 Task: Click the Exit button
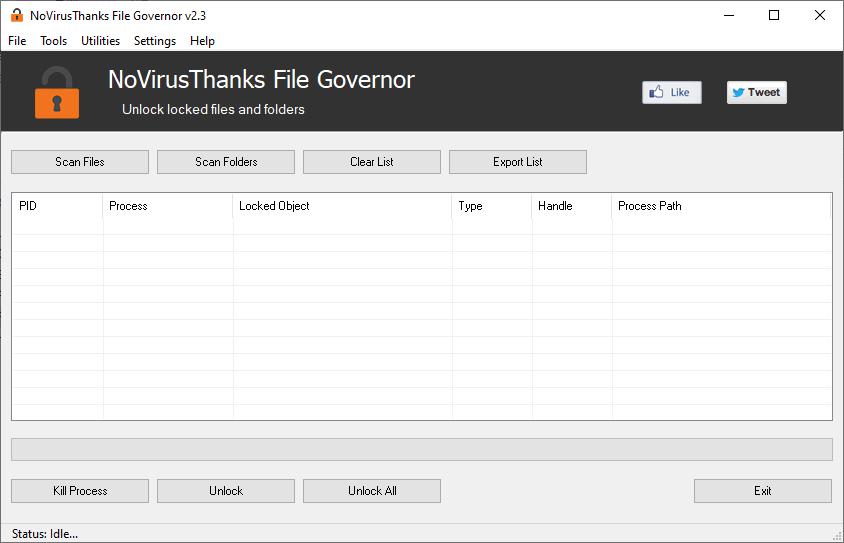click(763, 491)
